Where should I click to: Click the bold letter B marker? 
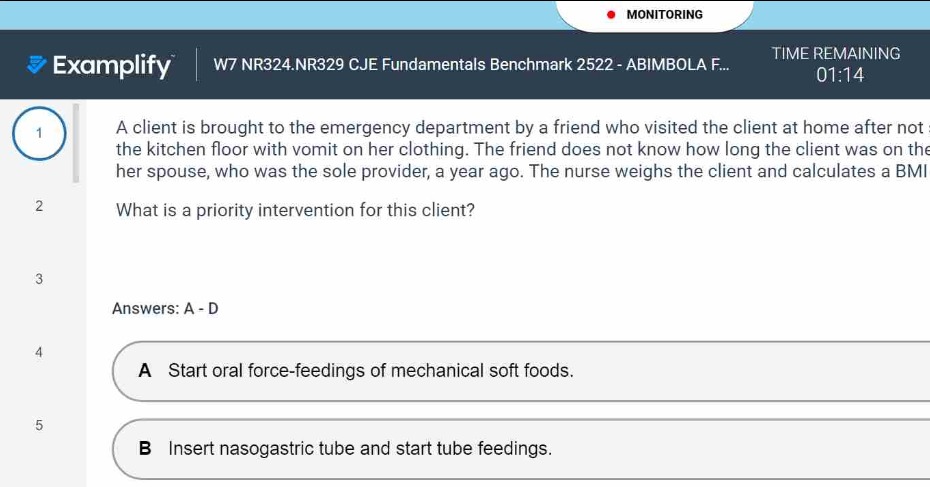(145, 448)
